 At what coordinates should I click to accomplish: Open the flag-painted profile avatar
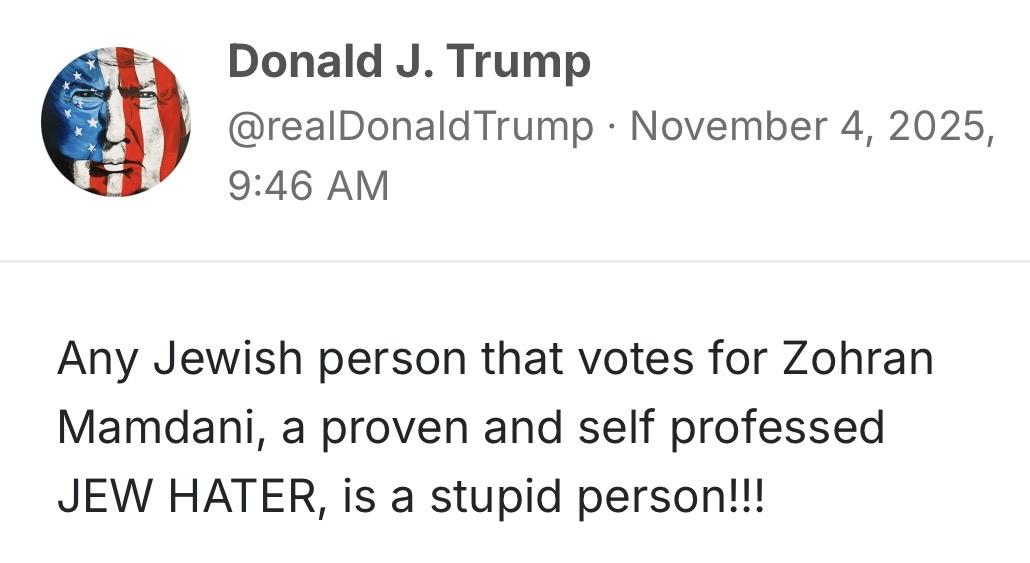(116, 121)
